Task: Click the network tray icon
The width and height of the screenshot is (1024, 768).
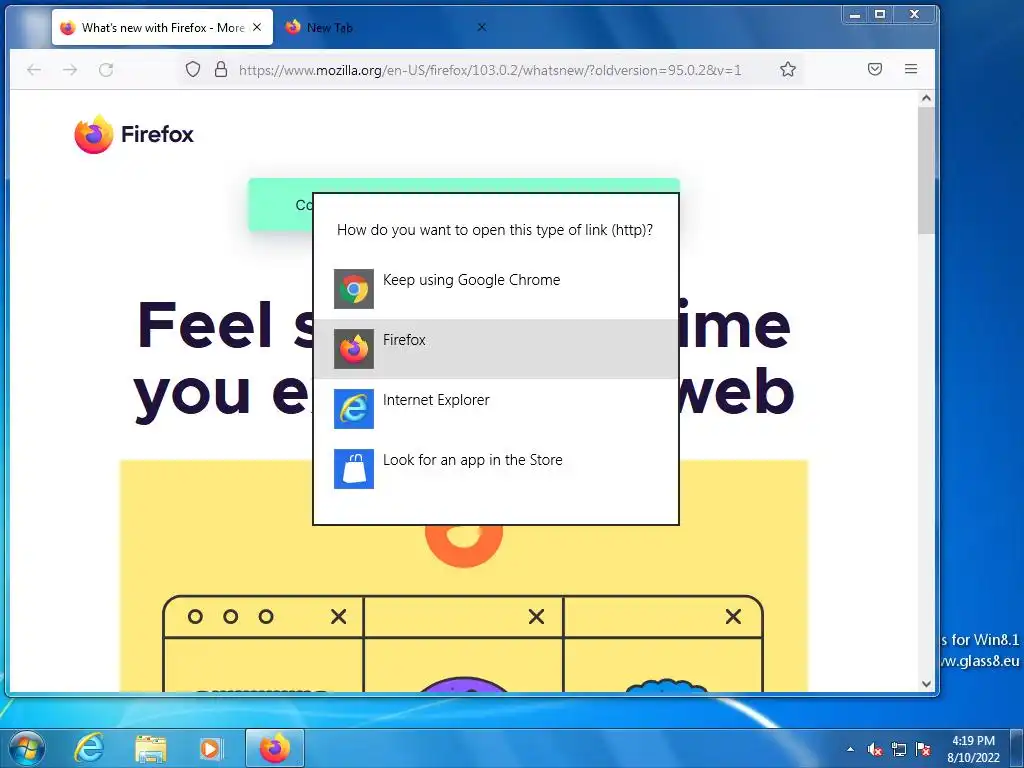Action: click(x=899, y=750)
